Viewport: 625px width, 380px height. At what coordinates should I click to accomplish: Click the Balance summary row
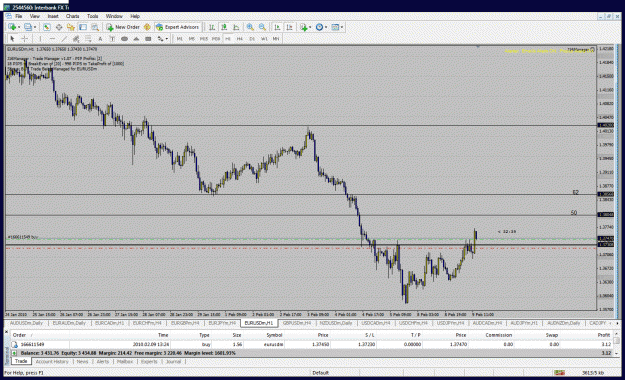pos(311,353)
